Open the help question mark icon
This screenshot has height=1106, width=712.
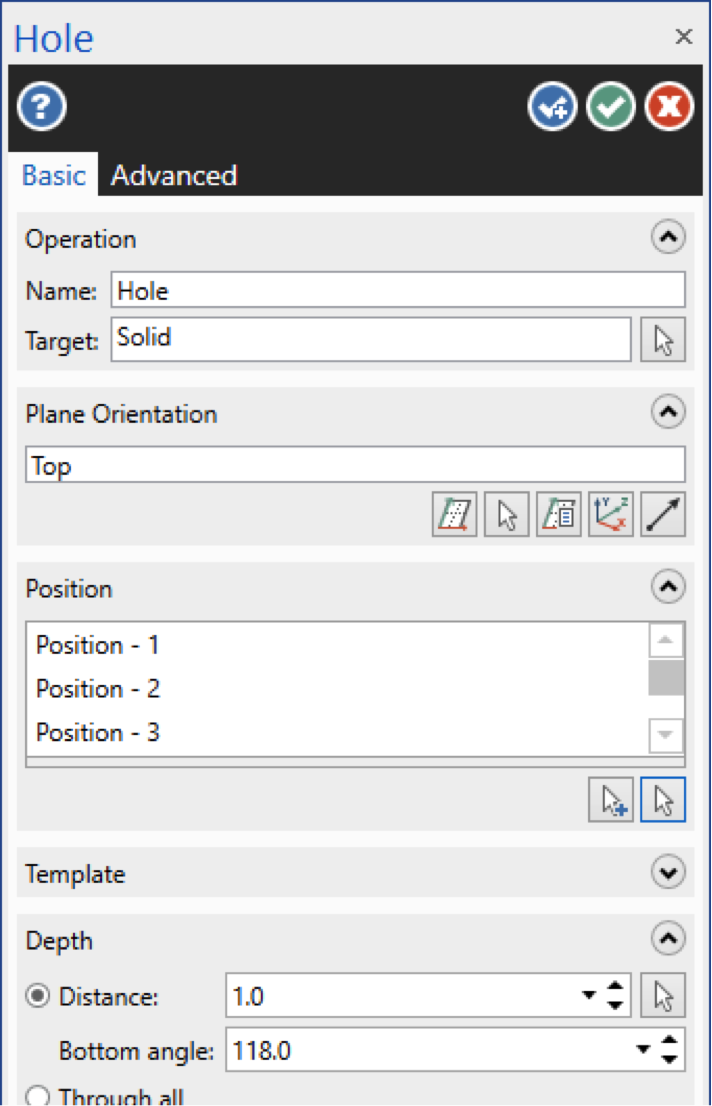click(42, 107)
